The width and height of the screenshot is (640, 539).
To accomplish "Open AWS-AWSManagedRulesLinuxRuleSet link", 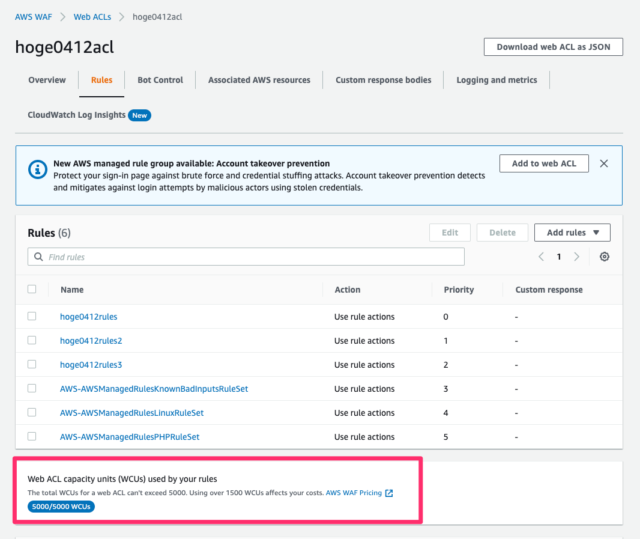I will [132, 413].
